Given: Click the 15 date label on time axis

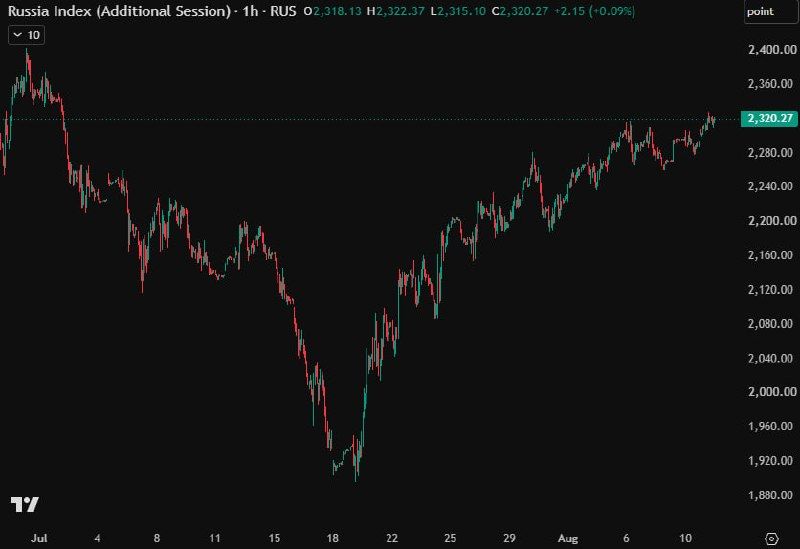Looking at the screenshot, I should 274,538.
